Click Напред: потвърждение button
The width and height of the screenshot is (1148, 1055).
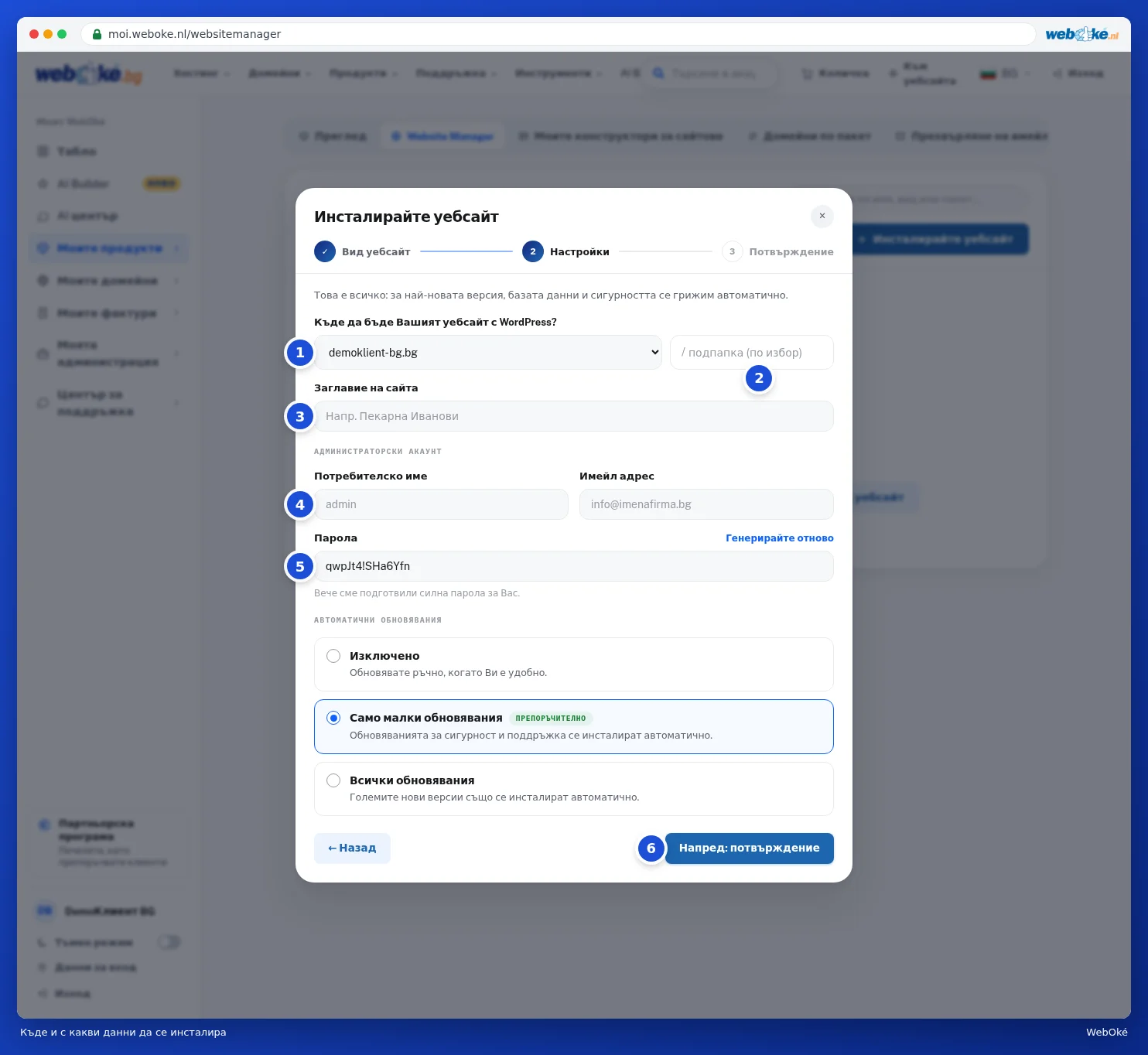pos(750,848)
